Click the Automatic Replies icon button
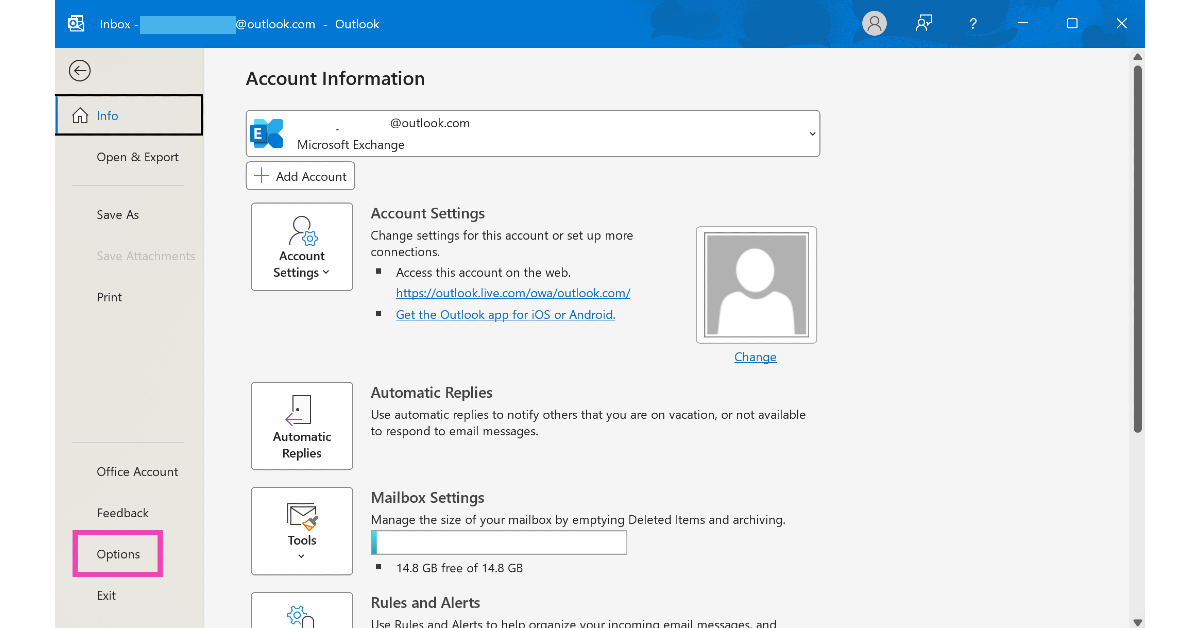Image resolution: width=1200 pixels, height=628 pixels. click(302, 426)
